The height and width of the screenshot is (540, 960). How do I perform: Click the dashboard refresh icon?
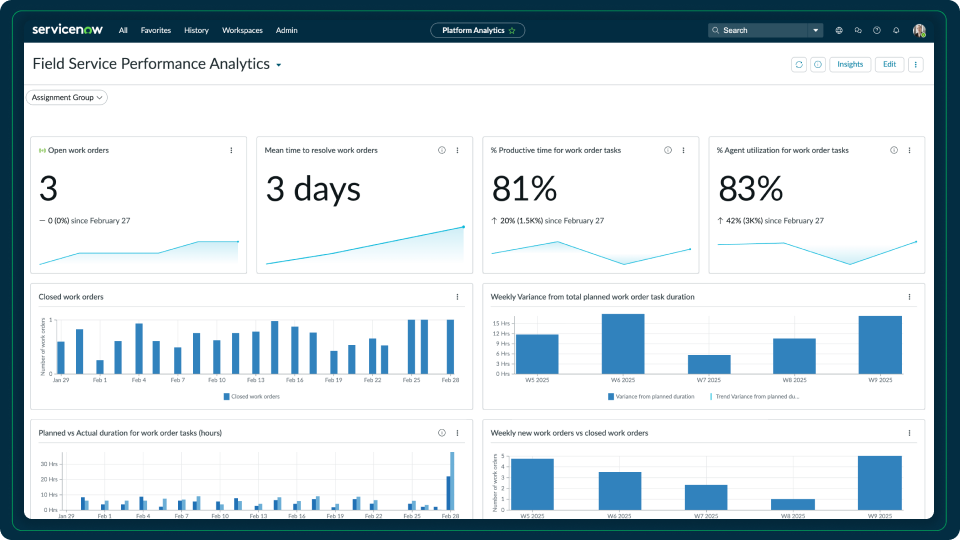click(798, 64)
